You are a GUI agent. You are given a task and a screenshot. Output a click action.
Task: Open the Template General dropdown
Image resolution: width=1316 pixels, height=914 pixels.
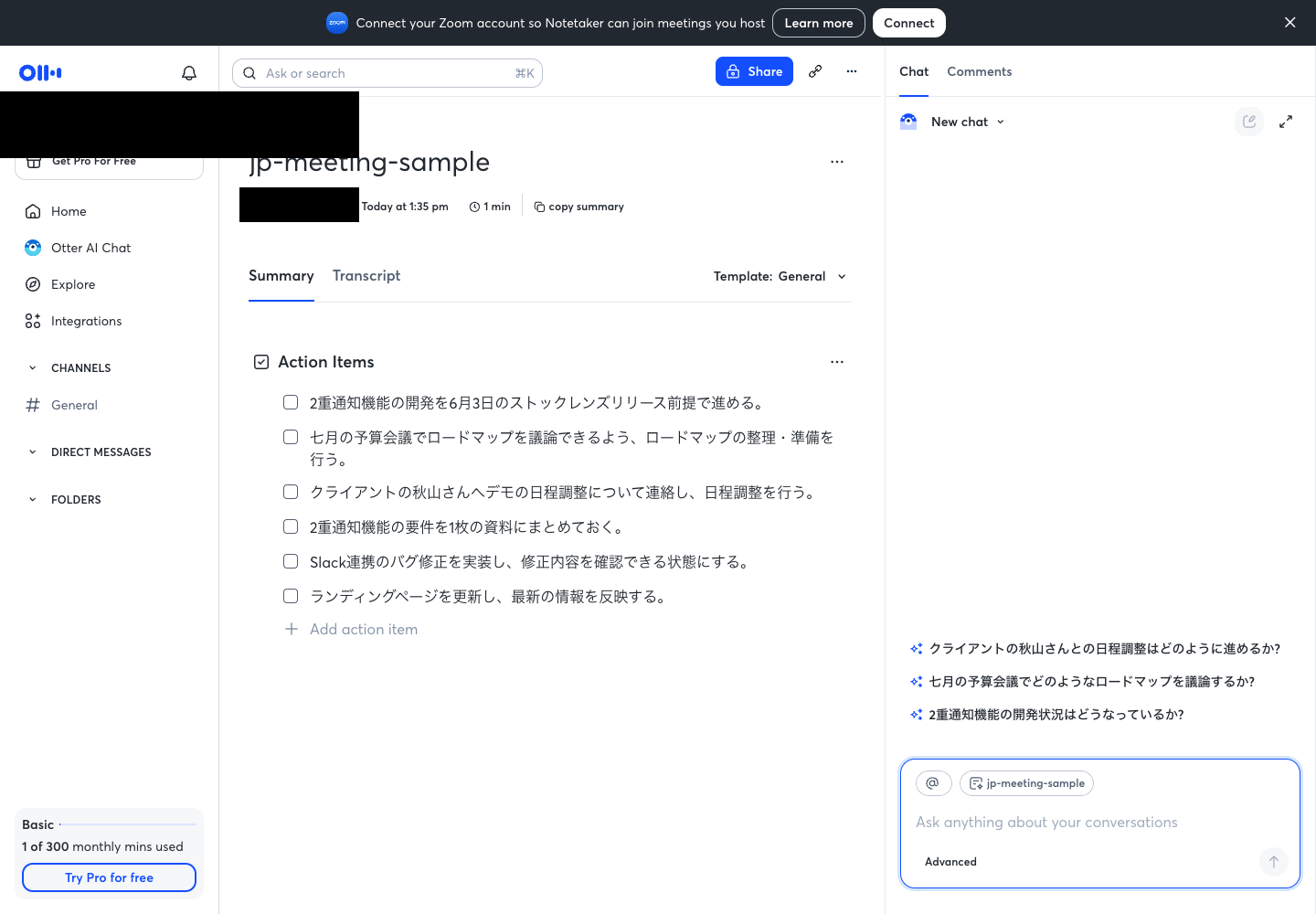click(780, 276)
